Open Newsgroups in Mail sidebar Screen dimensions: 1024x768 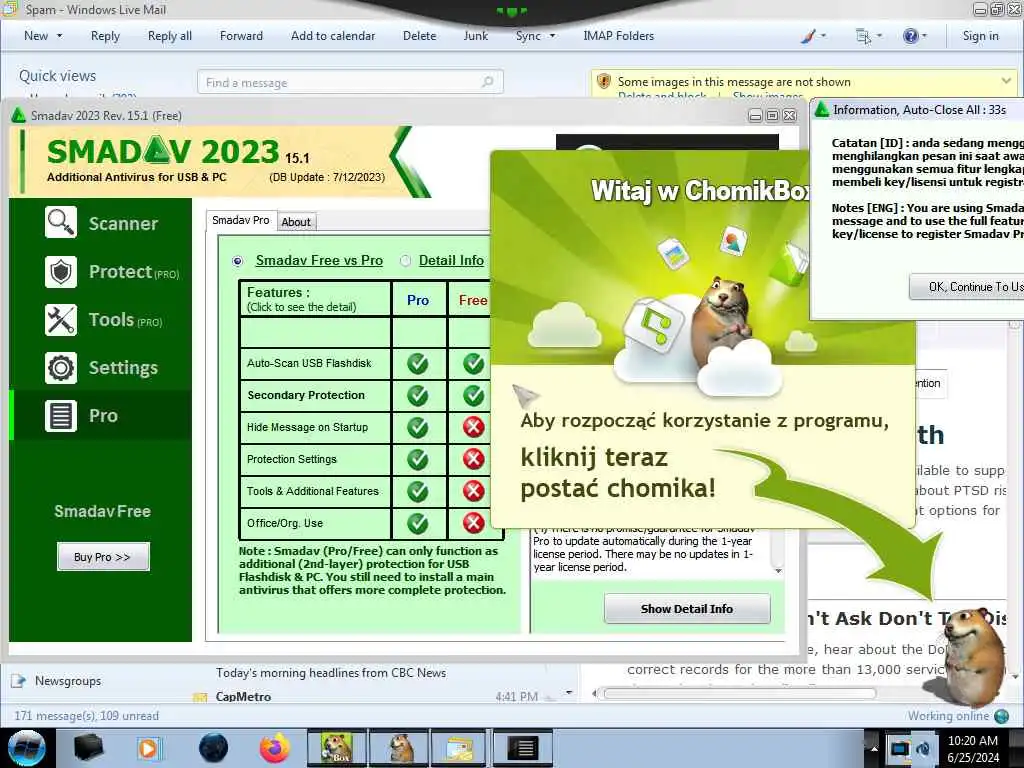pos(68,681)
